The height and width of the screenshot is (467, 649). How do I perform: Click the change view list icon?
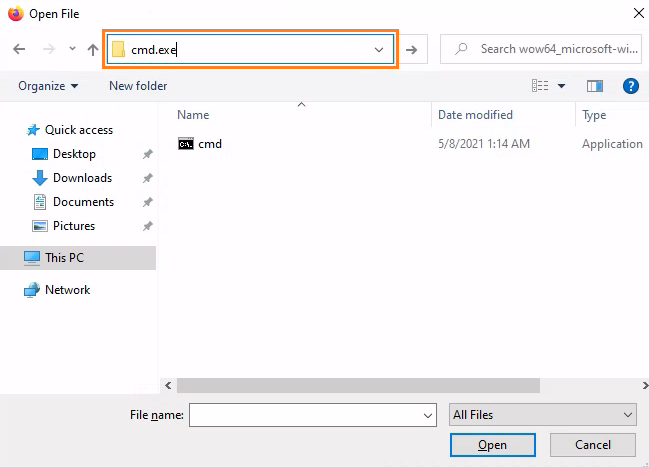540,86
